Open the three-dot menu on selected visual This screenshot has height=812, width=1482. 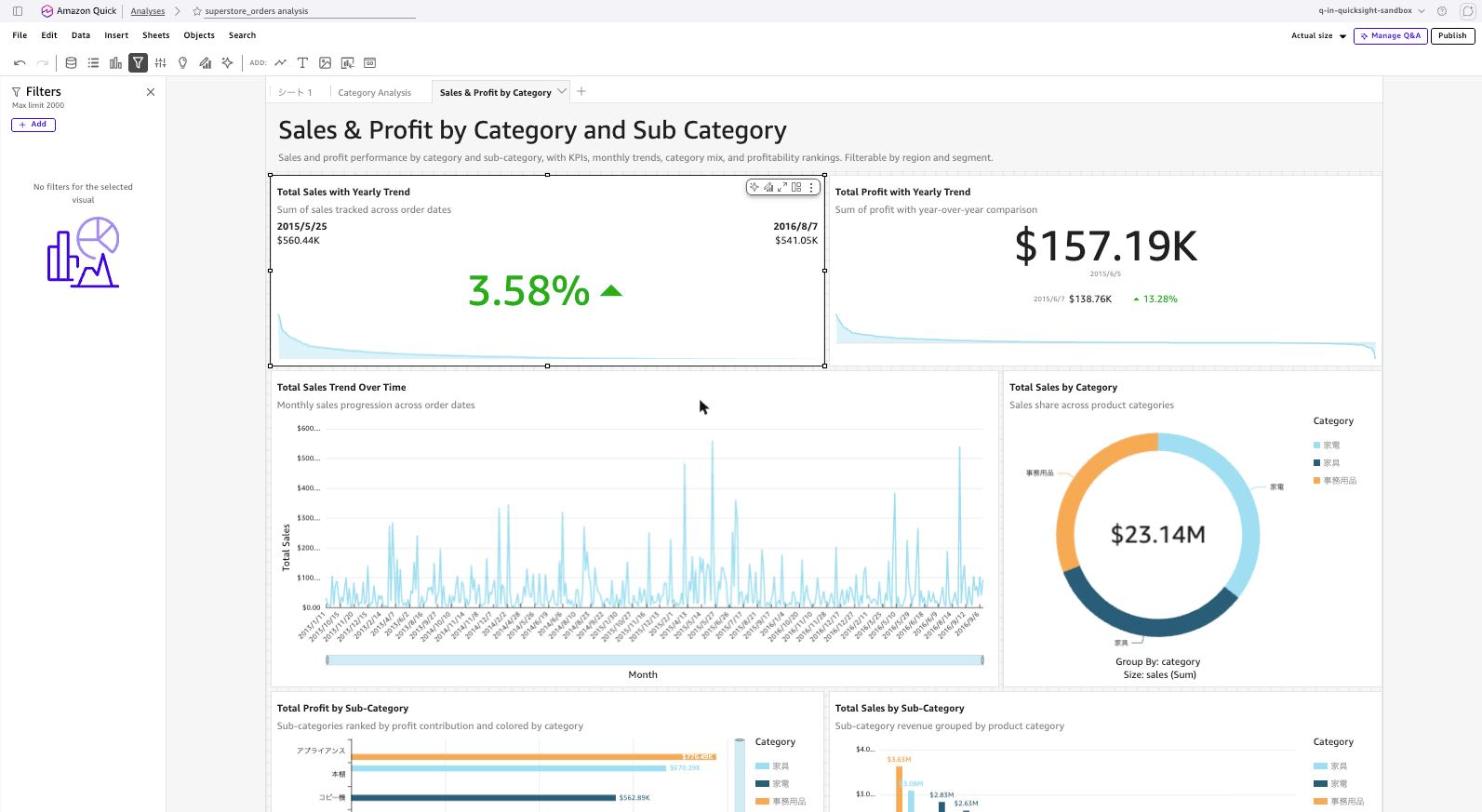811,187
